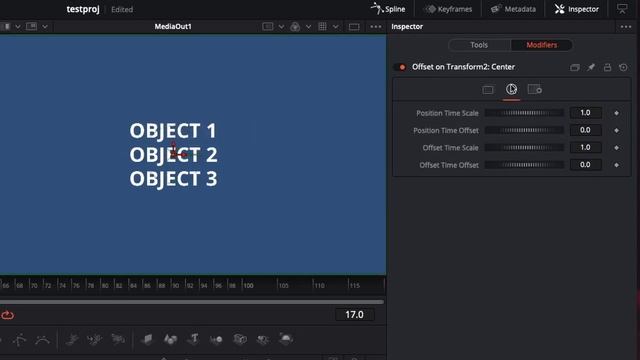Add keyframe for Position Time Scale
The width and height of the screenshot is (640, 360).
click(616, 113)
